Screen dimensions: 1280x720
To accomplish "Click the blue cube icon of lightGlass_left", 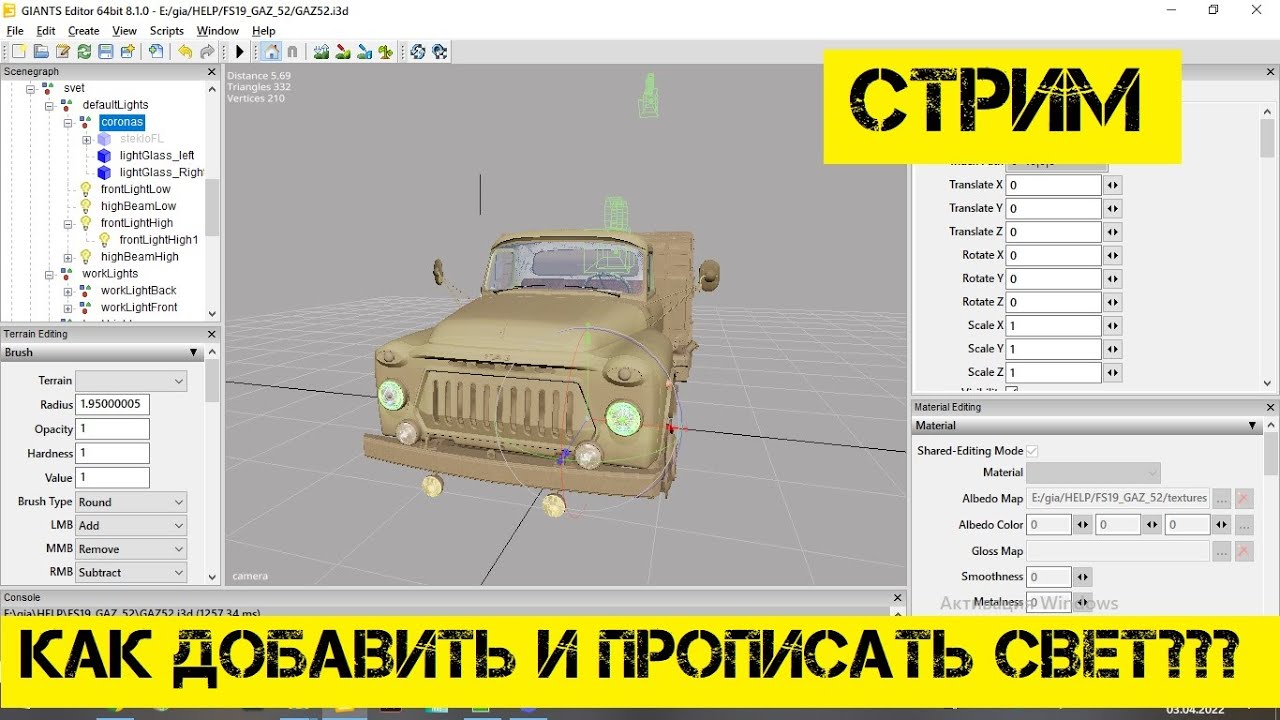I will pyautogui.click(x=104, y=155).
